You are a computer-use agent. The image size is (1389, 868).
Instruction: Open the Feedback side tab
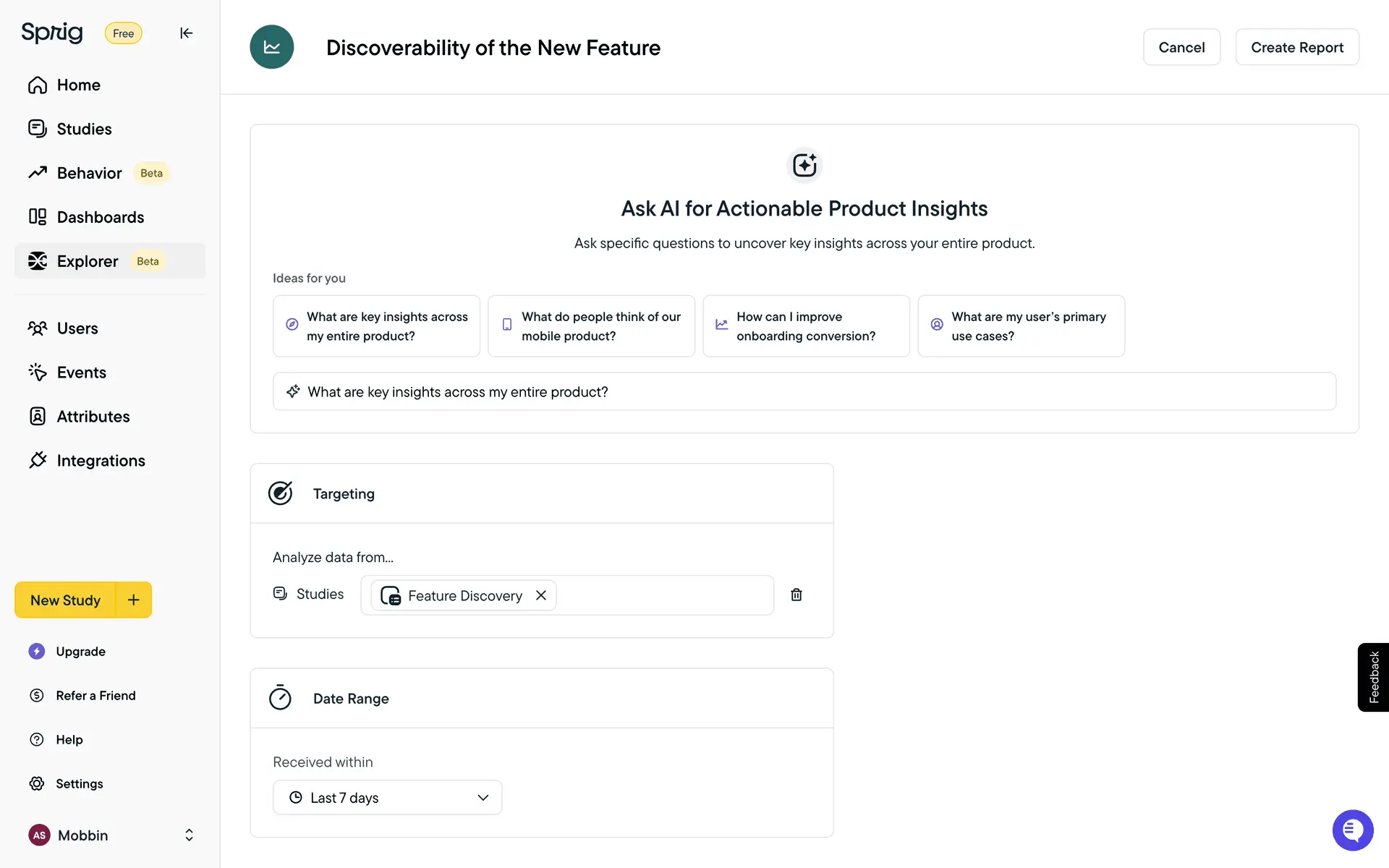(1373, 677)
